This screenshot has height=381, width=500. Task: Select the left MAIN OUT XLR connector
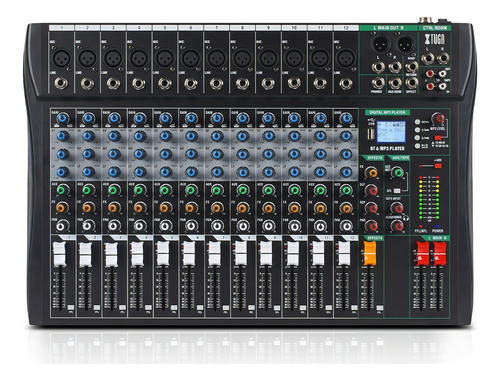[380, 44]
